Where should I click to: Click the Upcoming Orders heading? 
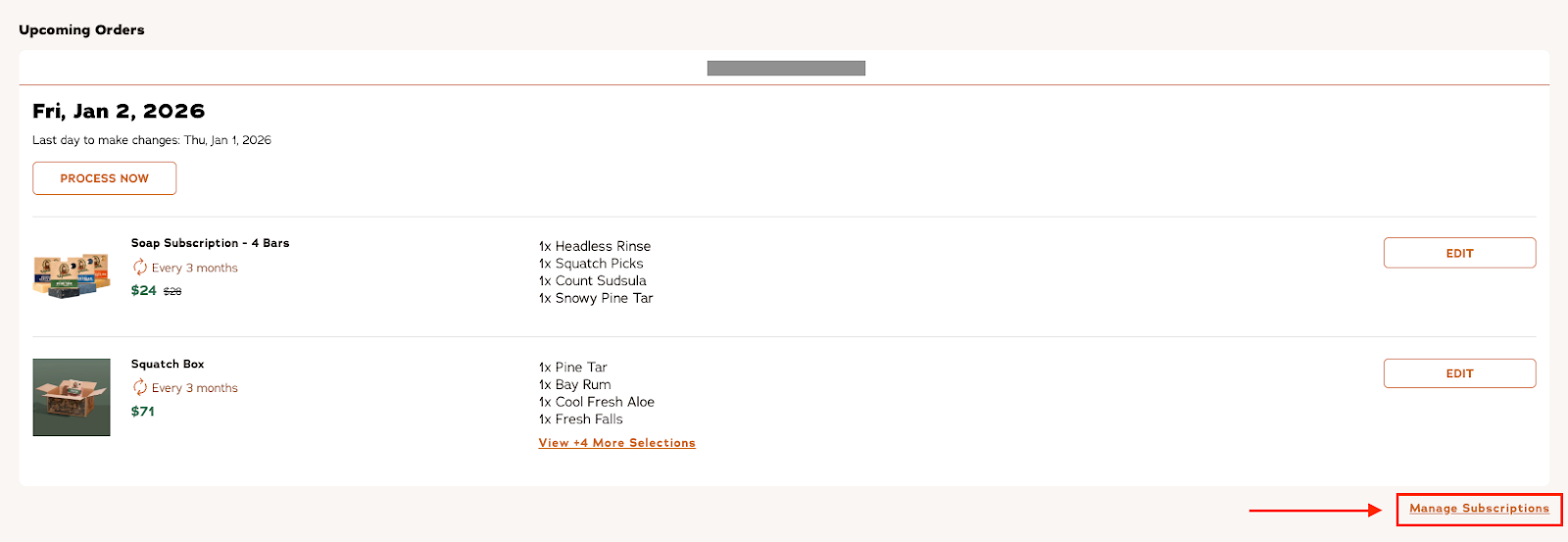click(81, 30)
